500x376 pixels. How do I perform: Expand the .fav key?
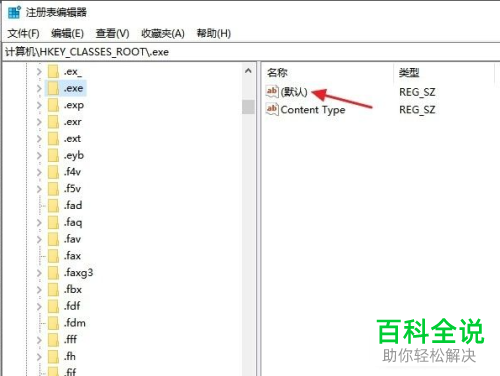pyautogui.click(x=39, y=239)
